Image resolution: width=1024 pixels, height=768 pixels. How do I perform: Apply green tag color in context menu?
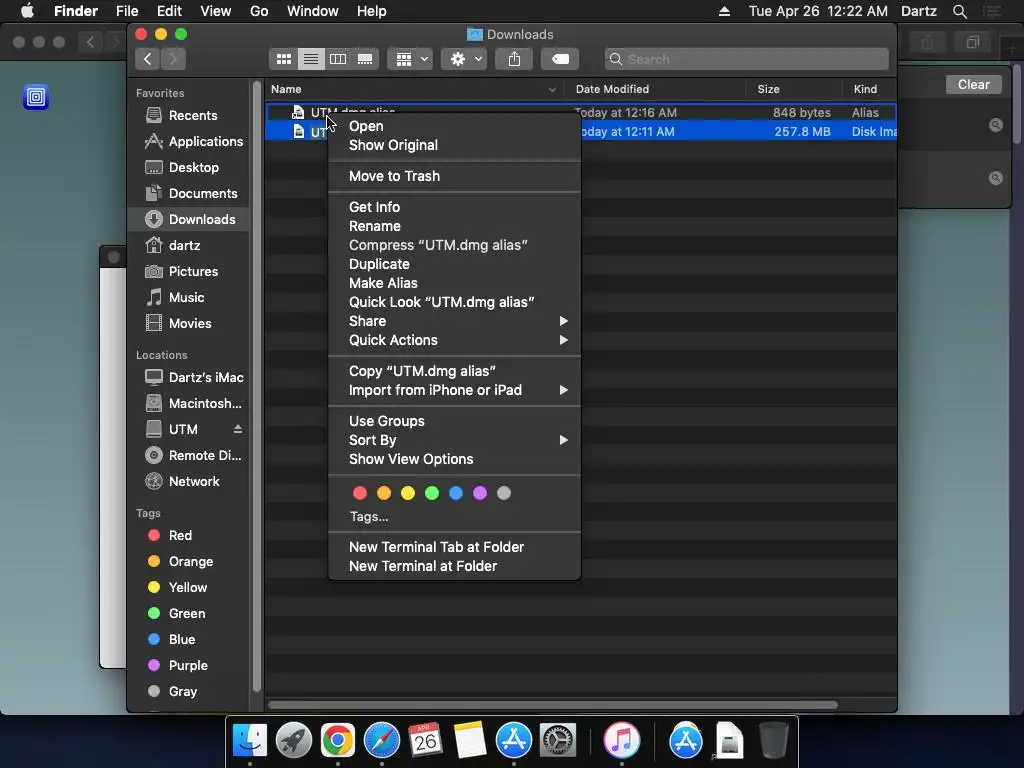coord(432,493)
